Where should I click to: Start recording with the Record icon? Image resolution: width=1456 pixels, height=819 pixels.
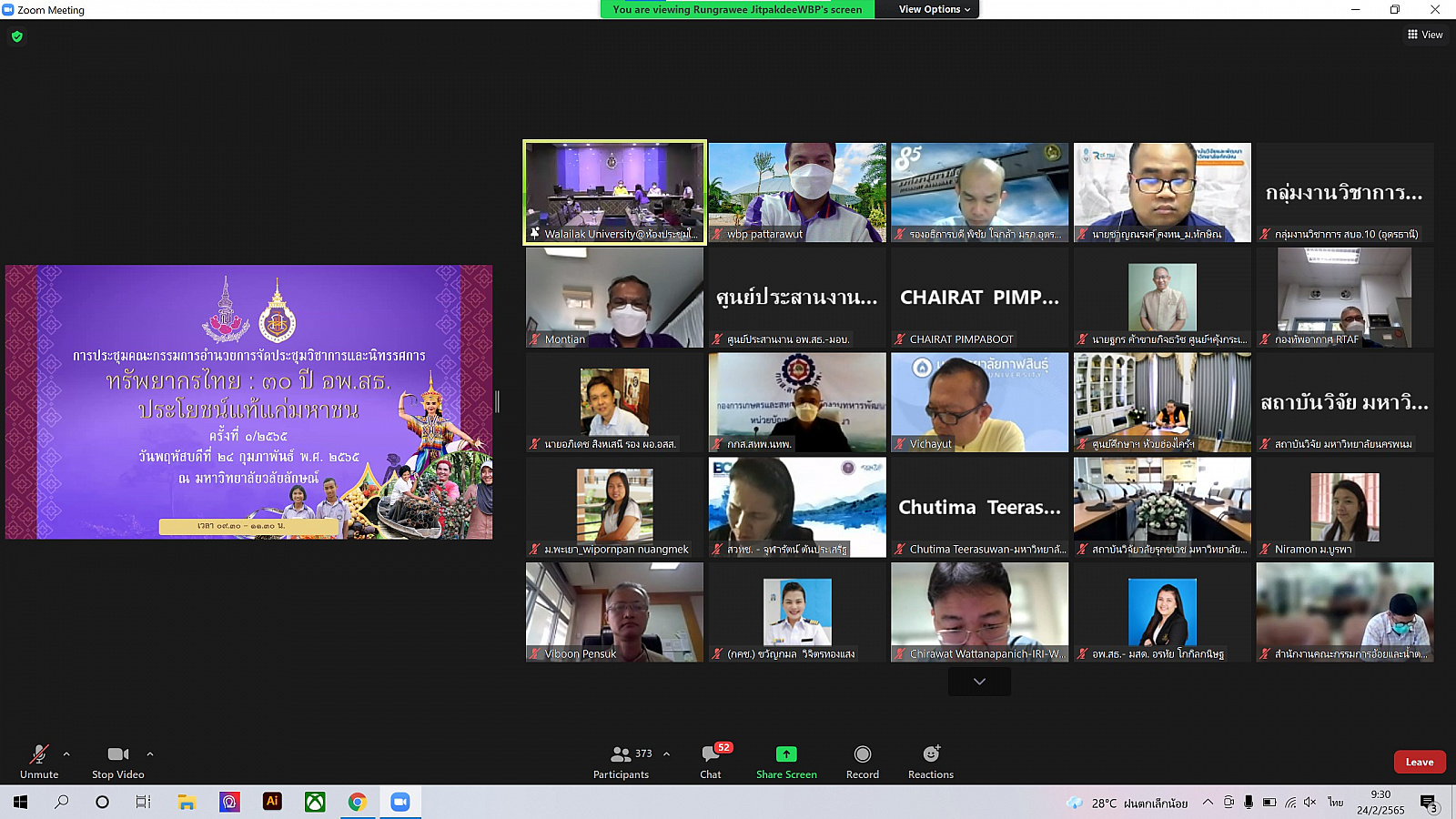click(862, 754)
